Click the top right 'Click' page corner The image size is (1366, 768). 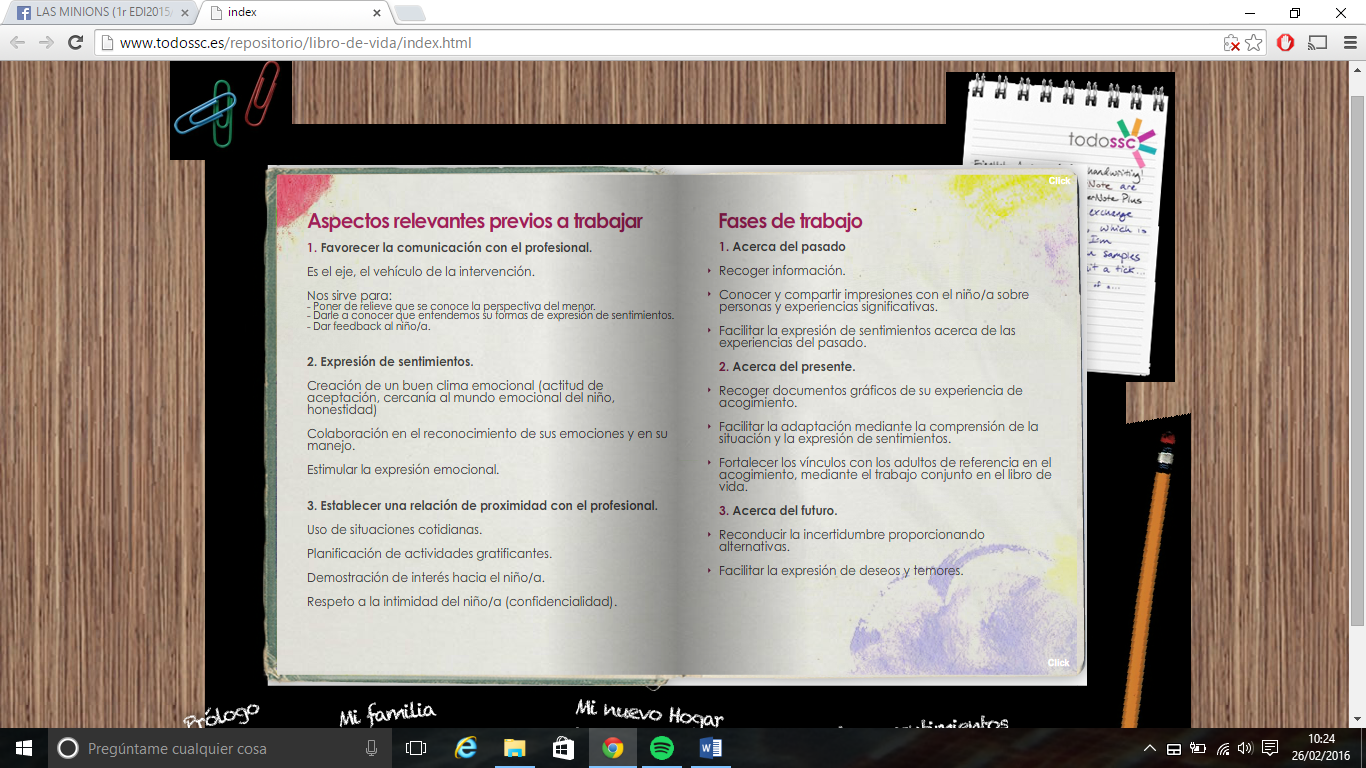1059,181
